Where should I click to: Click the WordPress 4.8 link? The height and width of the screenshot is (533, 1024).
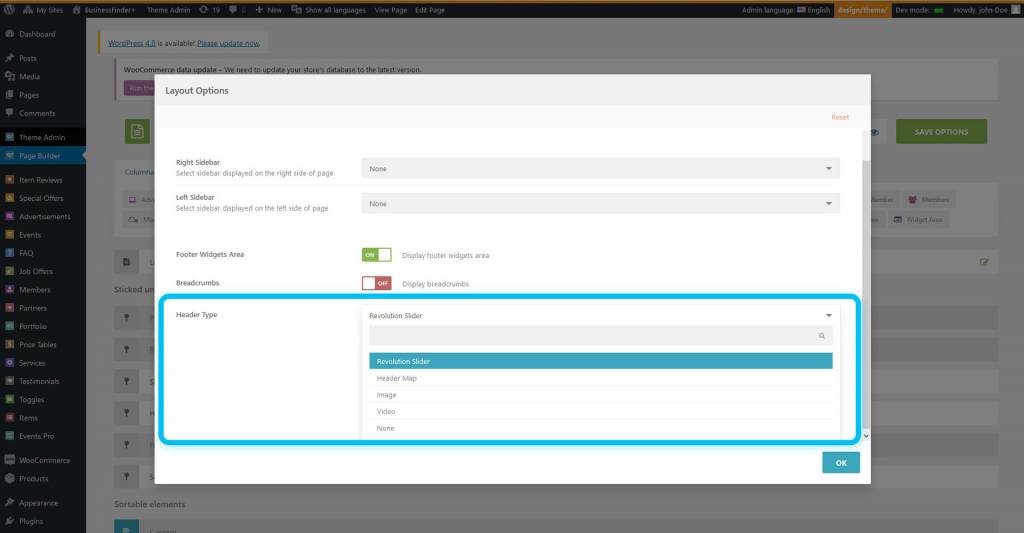132,43
